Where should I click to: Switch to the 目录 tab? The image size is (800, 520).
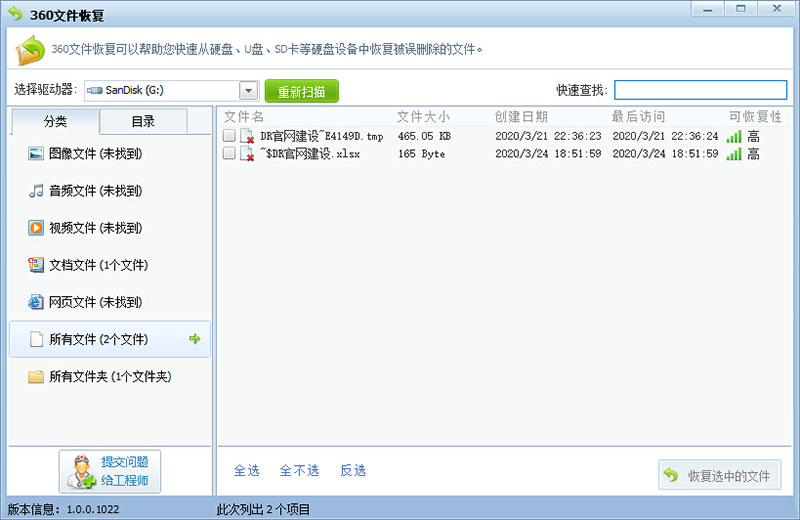pos(143,121)
